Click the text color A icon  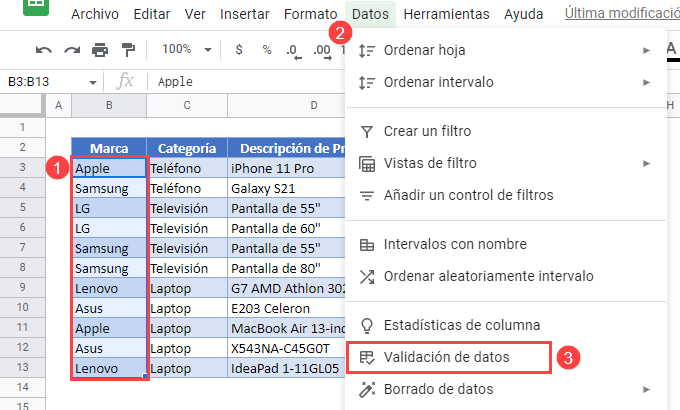pyautogui.click(x=671, y=50)
